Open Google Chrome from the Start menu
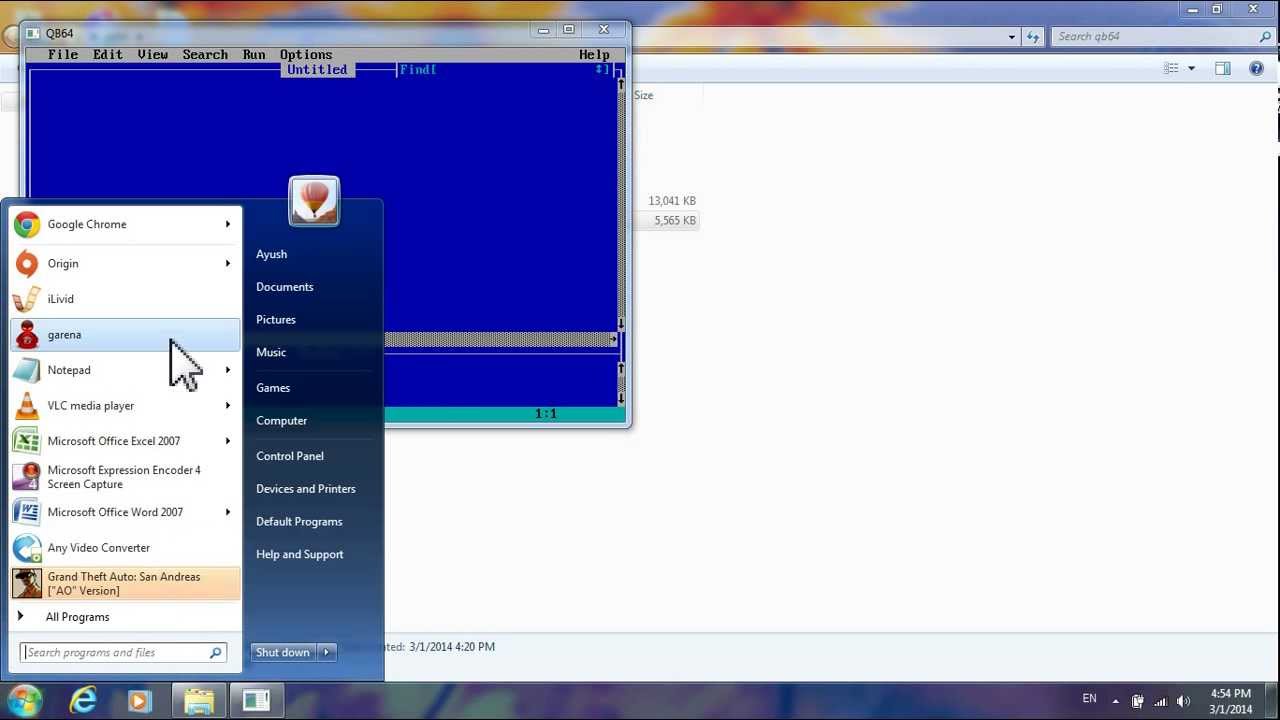The height and width of the screenshot is (720, 1280). click(x=125, y=224)
